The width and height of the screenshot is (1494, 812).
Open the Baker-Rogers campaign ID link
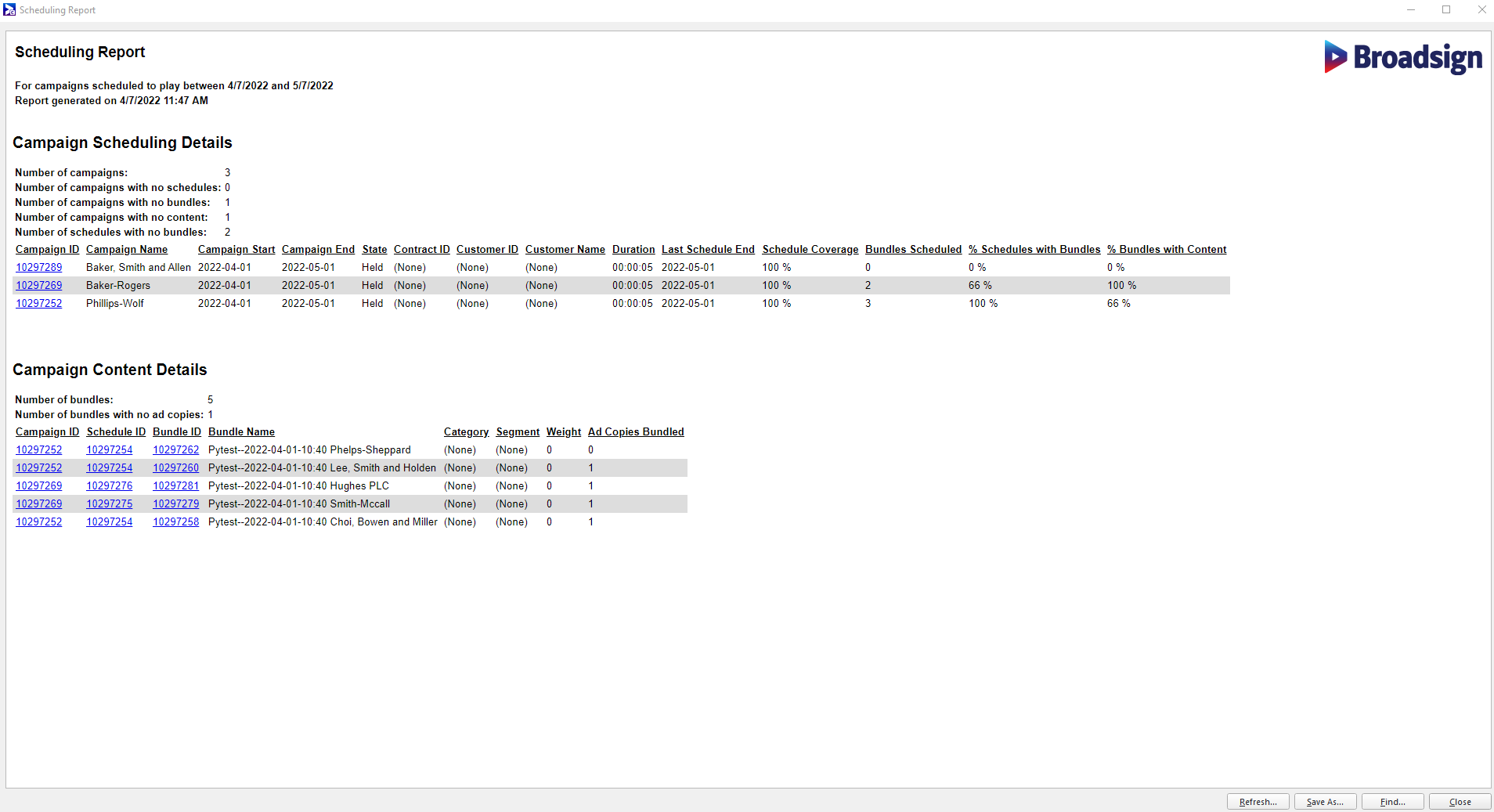point(39,285)
